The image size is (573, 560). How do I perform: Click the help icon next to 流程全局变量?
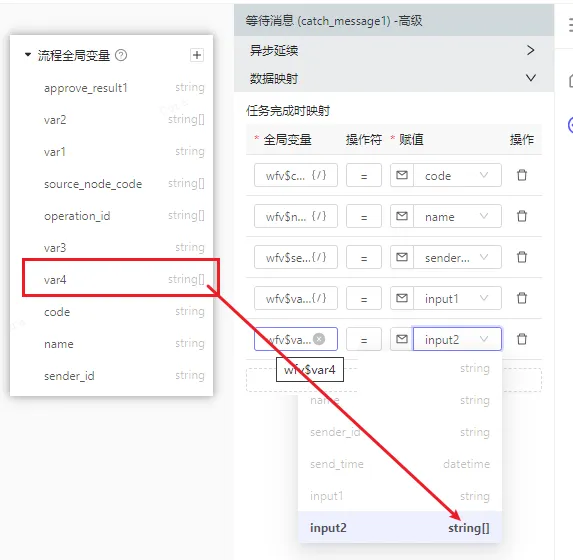[121, 55]
